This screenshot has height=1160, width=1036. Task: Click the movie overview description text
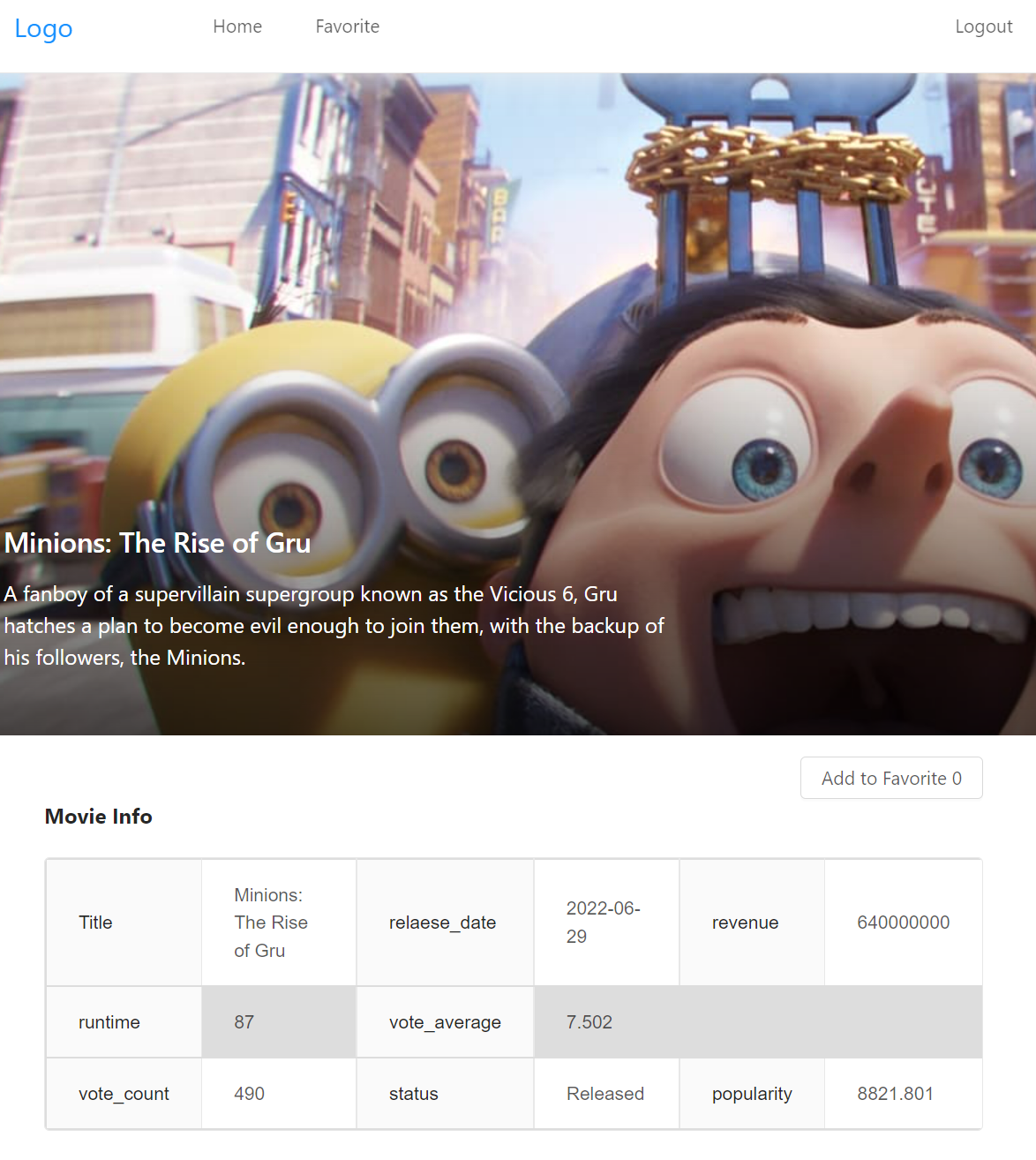click(334, 626)
